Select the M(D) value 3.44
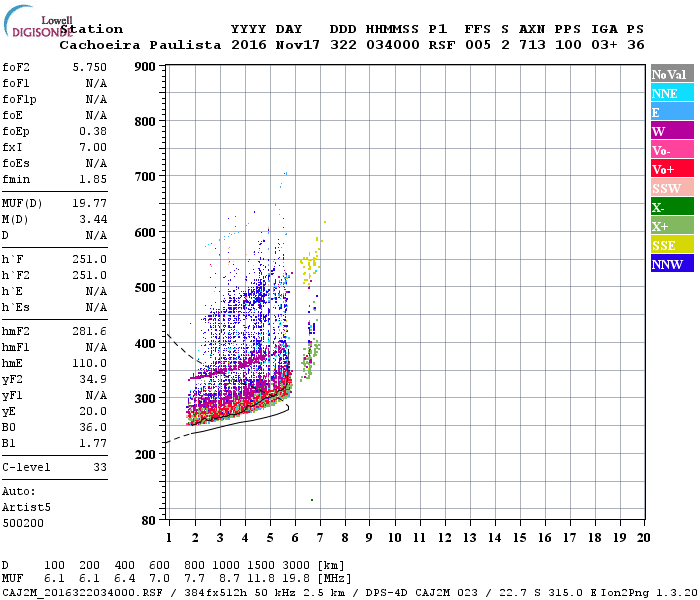Screen dimensions: 700x600 click(93, 219)
